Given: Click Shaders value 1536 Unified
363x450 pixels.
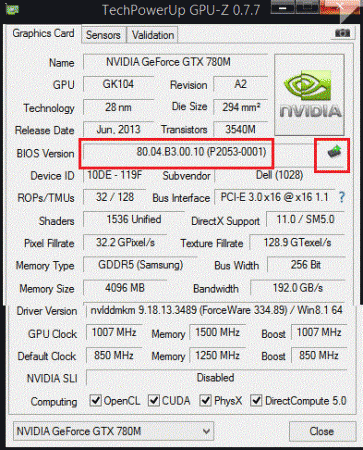Looking at the screenshot, I should (x=134, y=220).
